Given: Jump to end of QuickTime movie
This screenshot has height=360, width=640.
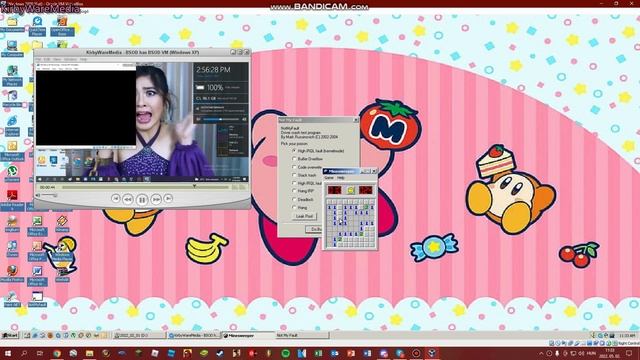Looking at the screenshot, I should coord(168,198).
